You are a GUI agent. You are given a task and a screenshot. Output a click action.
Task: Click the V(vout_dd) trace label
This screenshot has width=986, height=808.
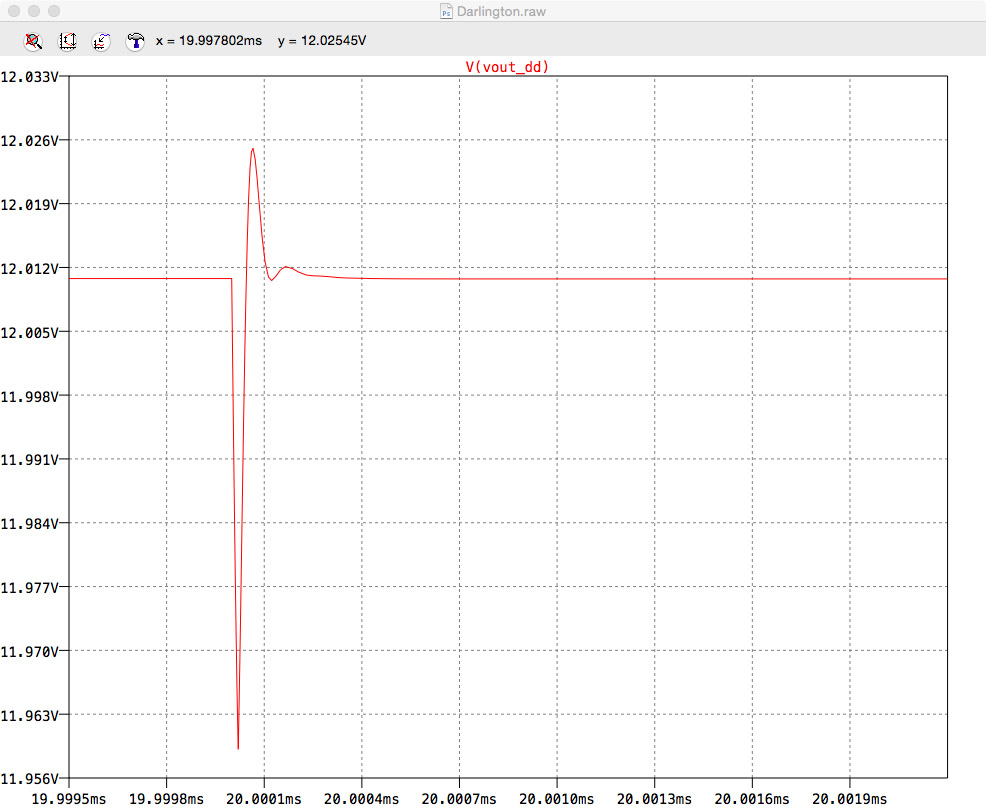coord(507,67)
